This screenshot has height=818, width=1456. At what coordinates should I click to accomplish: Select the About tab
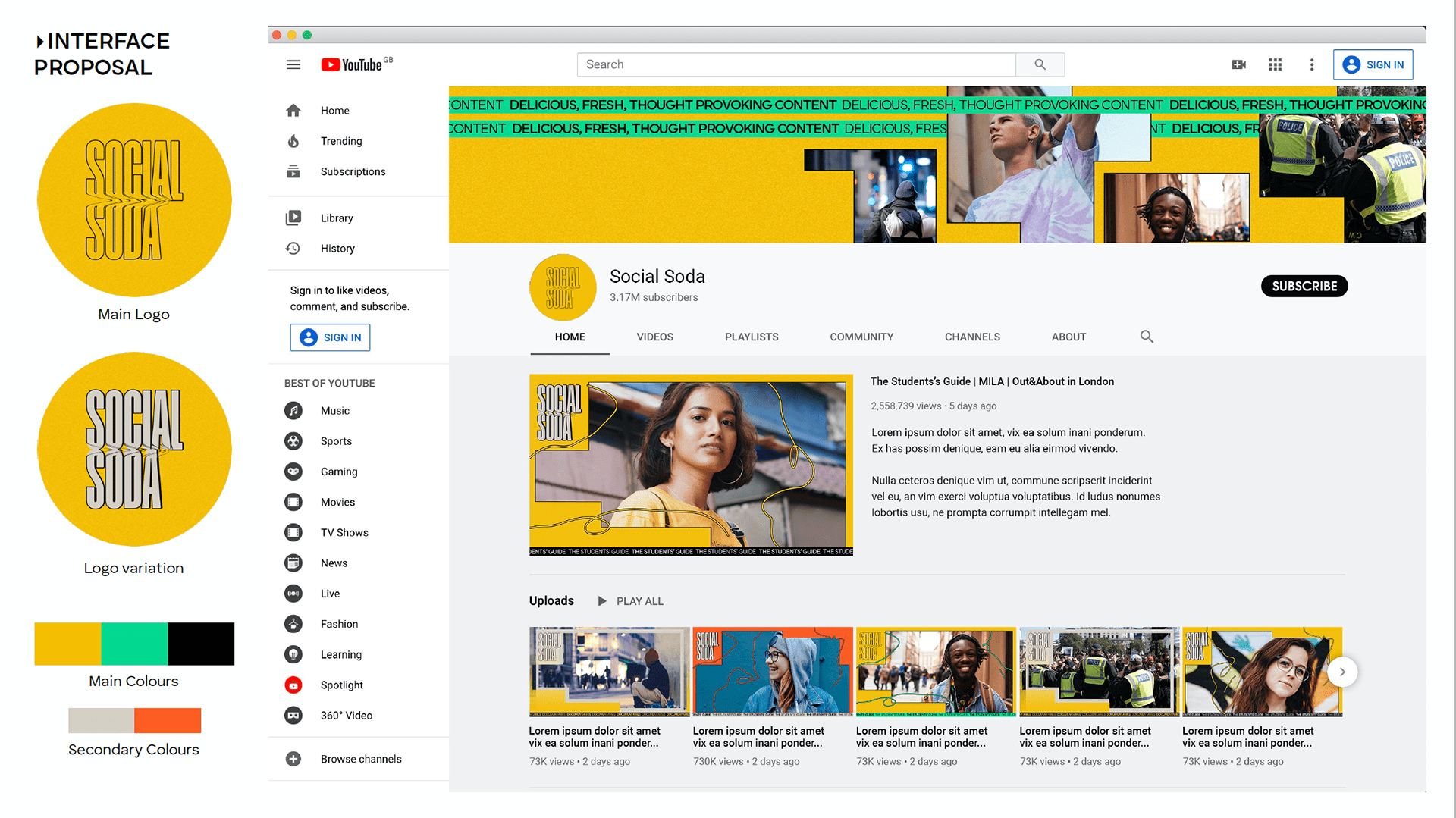coord(1068,337)
